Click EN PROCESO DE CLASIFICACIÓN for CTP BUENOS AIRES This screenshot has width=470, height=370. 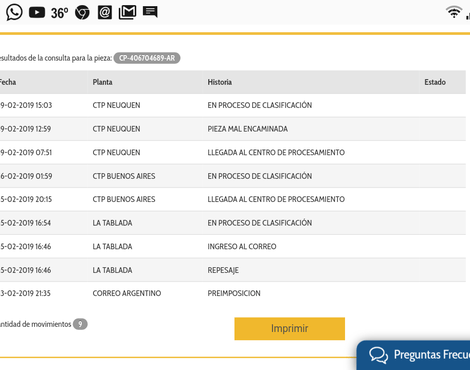pos(260,176)
